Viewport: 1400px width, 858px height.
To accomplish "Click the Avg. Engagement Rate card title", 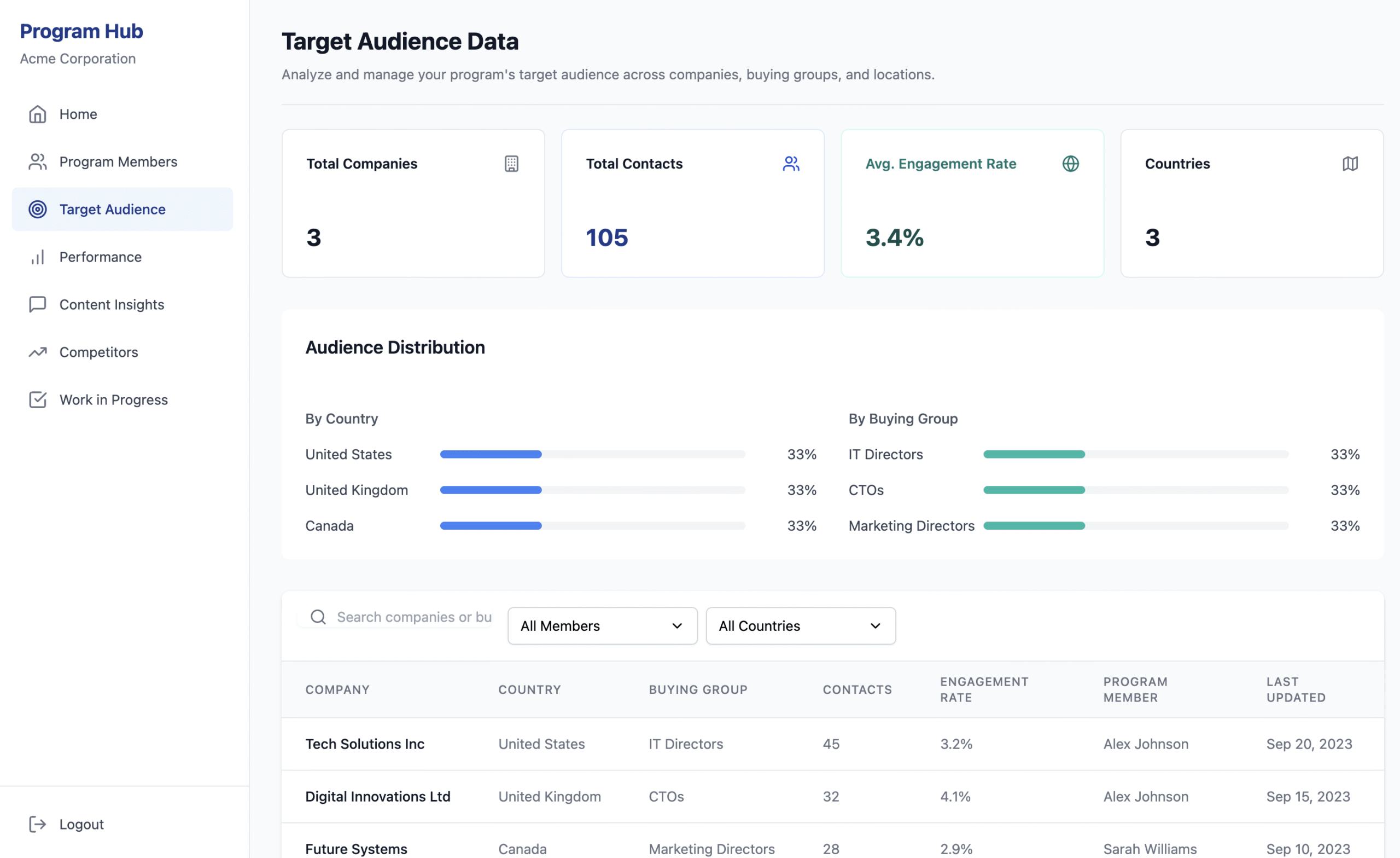I will coord(941,164).
